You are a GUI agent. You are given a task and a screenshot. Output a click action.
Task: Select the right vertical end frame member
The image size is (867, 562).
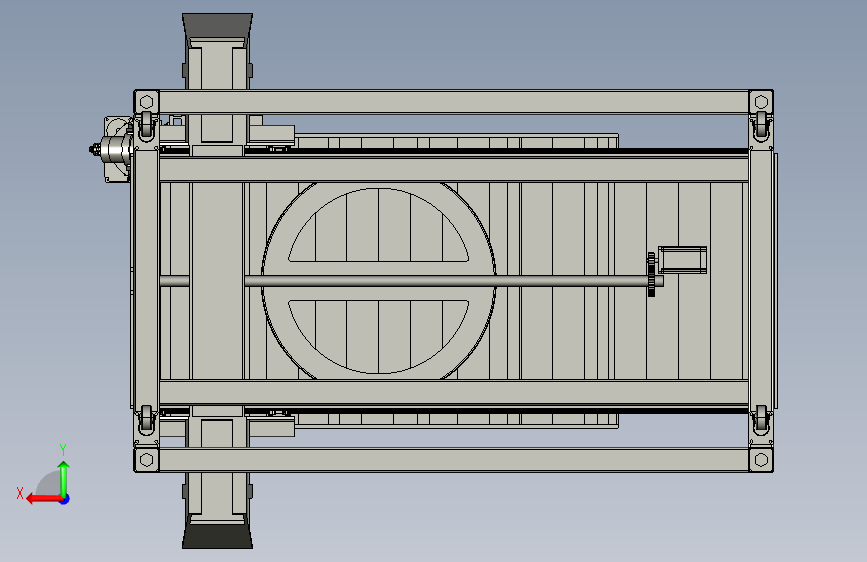(761, 280)
